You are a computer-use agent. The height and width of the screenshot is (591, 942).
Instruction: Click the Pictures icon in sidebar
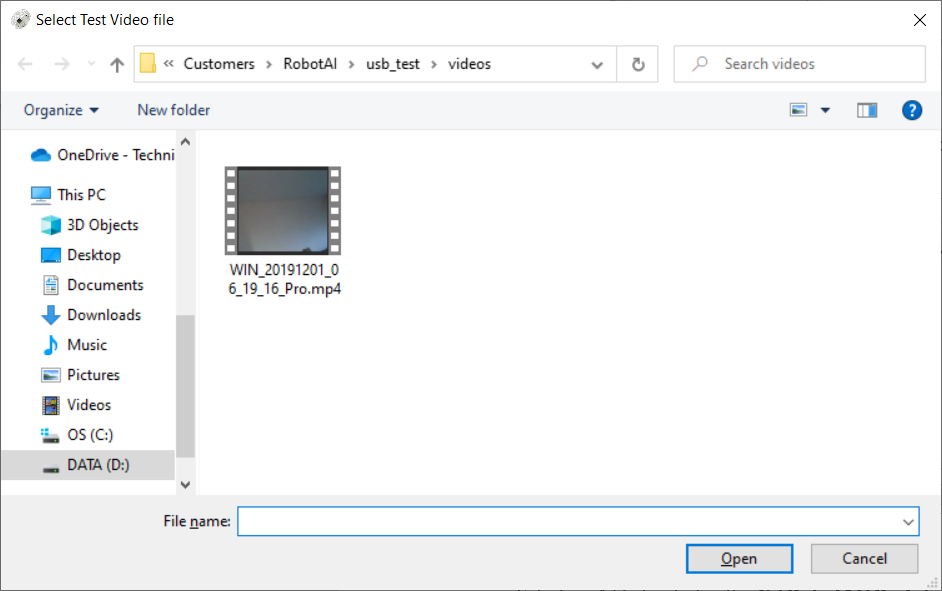tap(50, 375)
